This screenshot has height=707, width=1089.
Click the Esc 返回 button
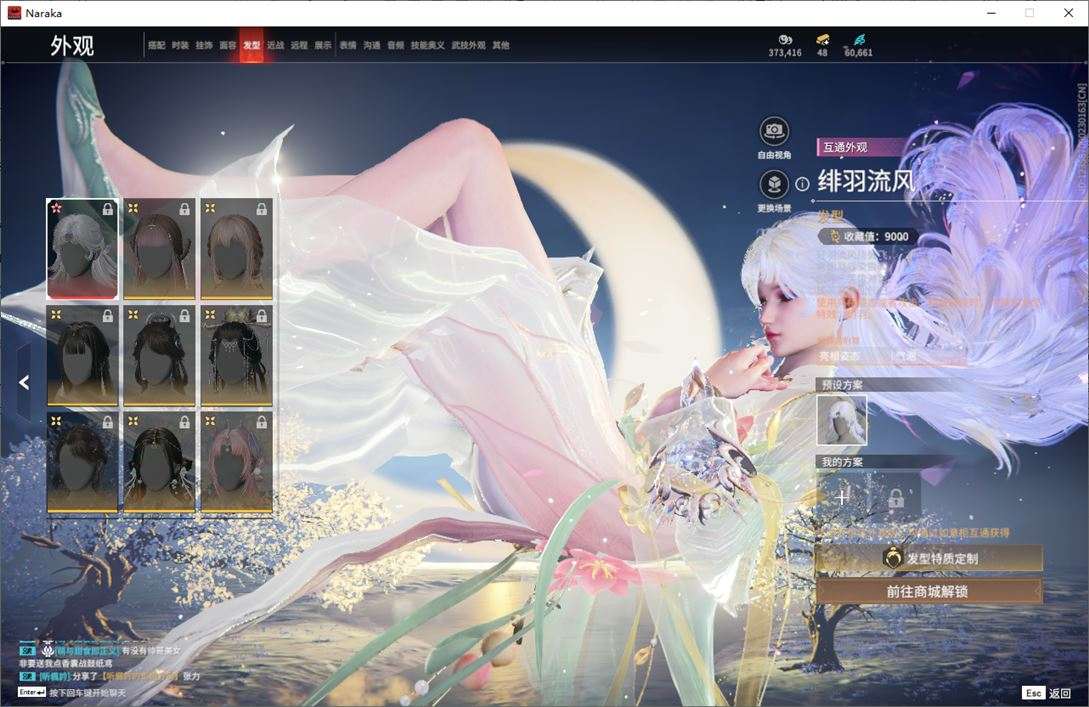(x=1046, y=693)
